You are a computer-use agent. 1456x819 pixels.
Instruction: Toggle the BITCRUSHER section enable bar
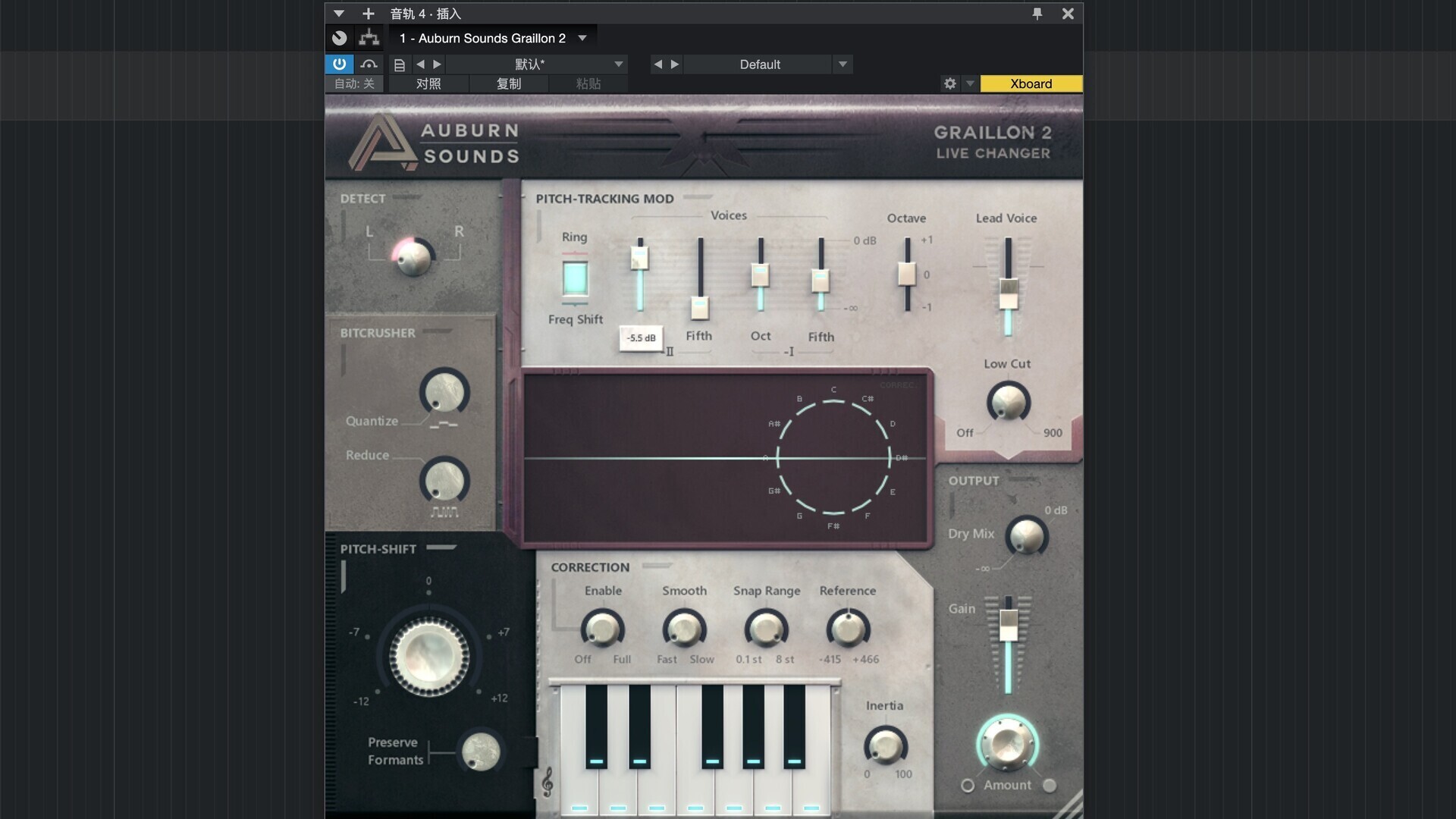438,331
